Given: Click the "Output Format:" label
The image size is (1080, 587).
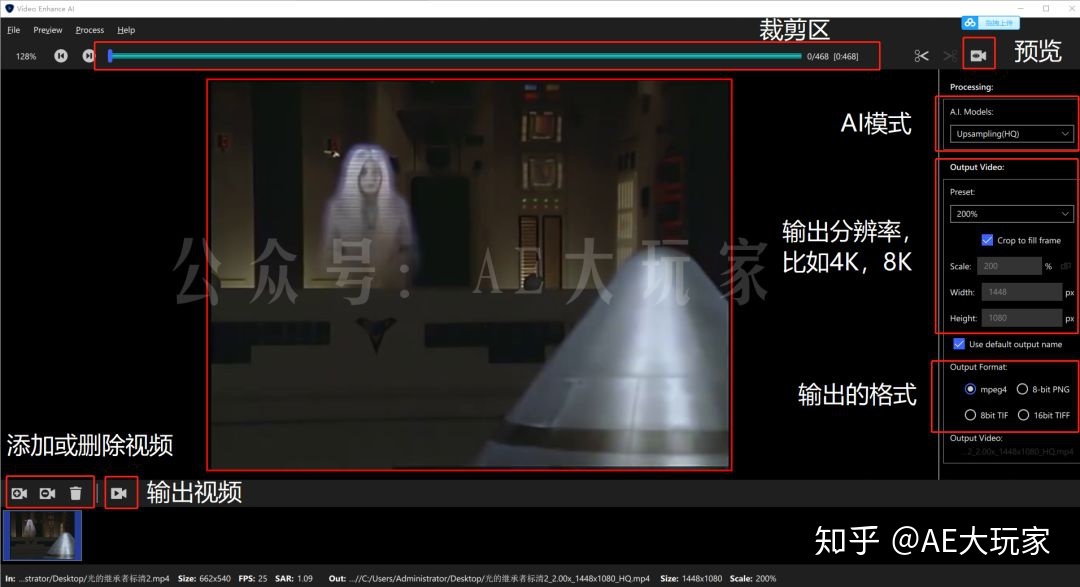Looking at the screenshot, I should pyautogui.click(x=978, y=367).
